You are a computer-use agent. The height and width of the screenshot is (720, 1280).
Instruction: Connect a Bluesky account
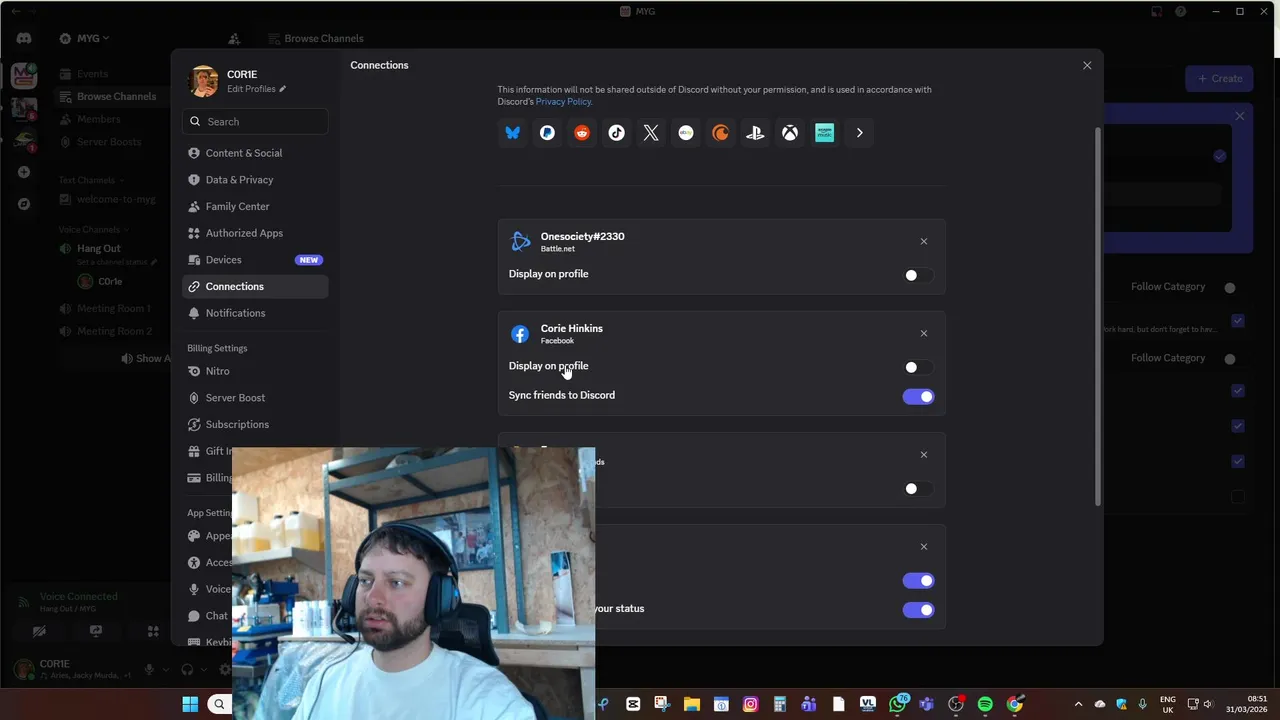(513, 133)
